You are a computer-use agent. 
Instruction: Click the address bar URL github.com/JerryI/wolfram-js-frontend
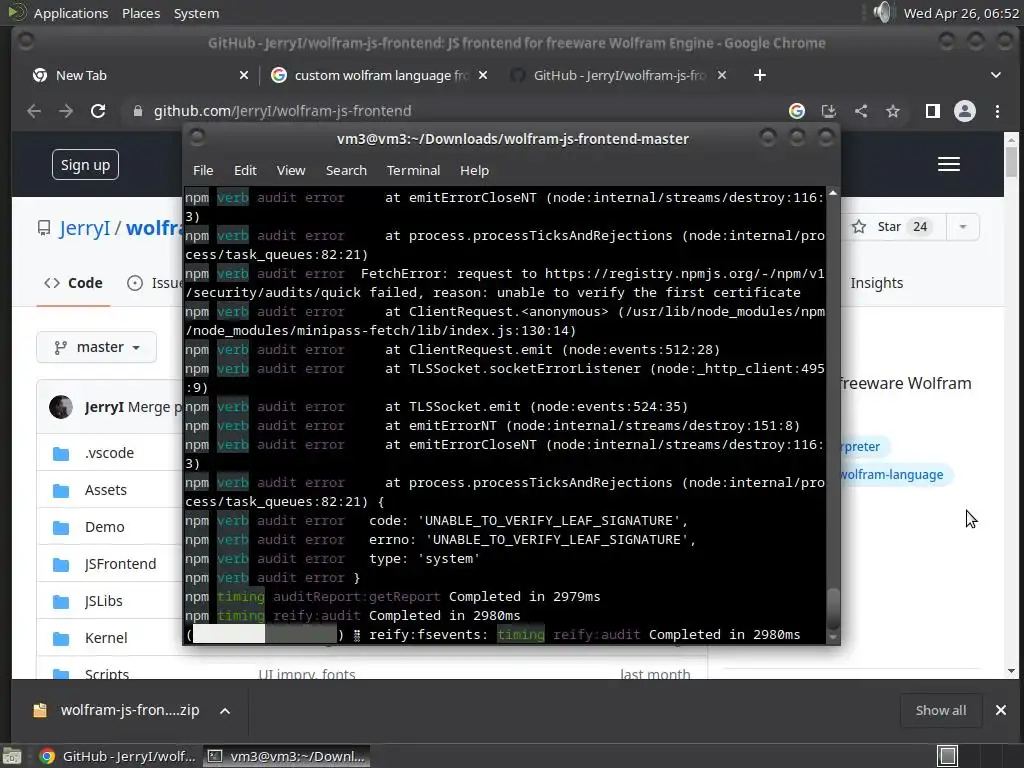pos(282,111)
